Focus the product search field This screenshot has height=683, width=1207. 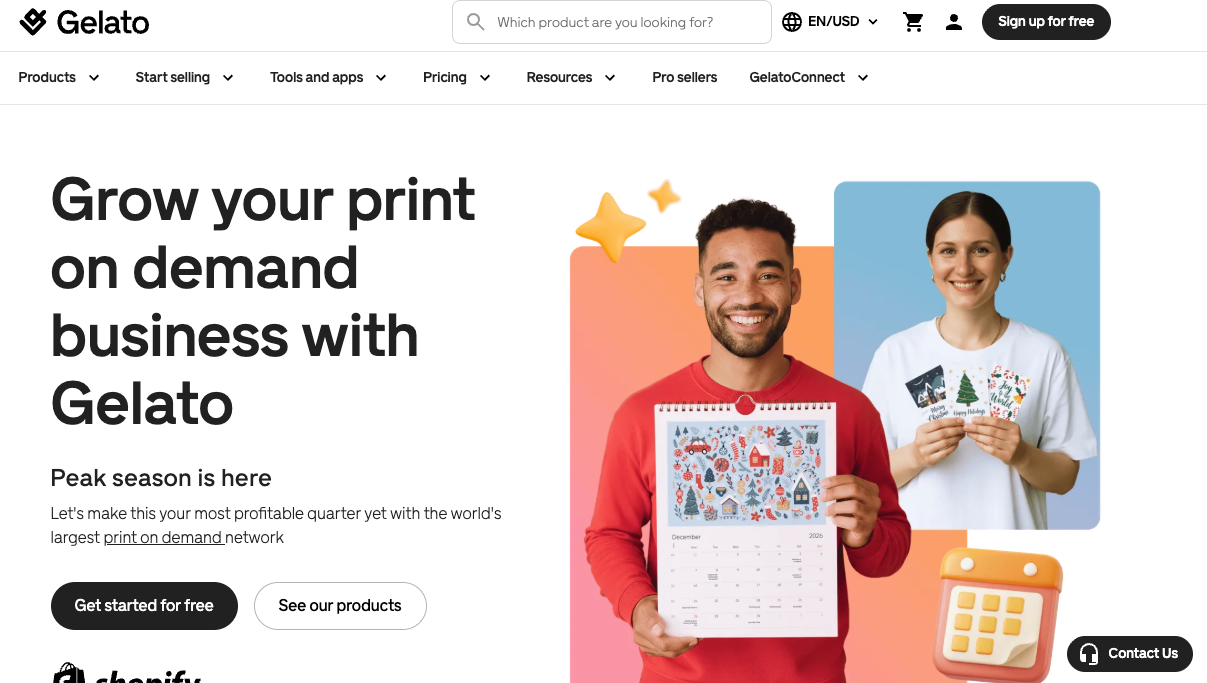[x=612, y=22]
